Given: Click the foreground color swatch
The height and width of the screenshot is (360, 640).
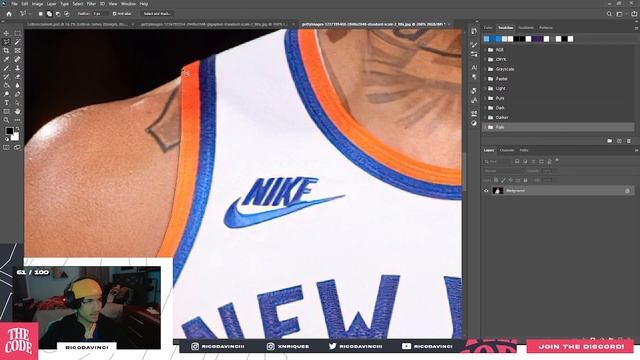Looking at the screenshot, I should pyautogui.click(x=9, y=131).
